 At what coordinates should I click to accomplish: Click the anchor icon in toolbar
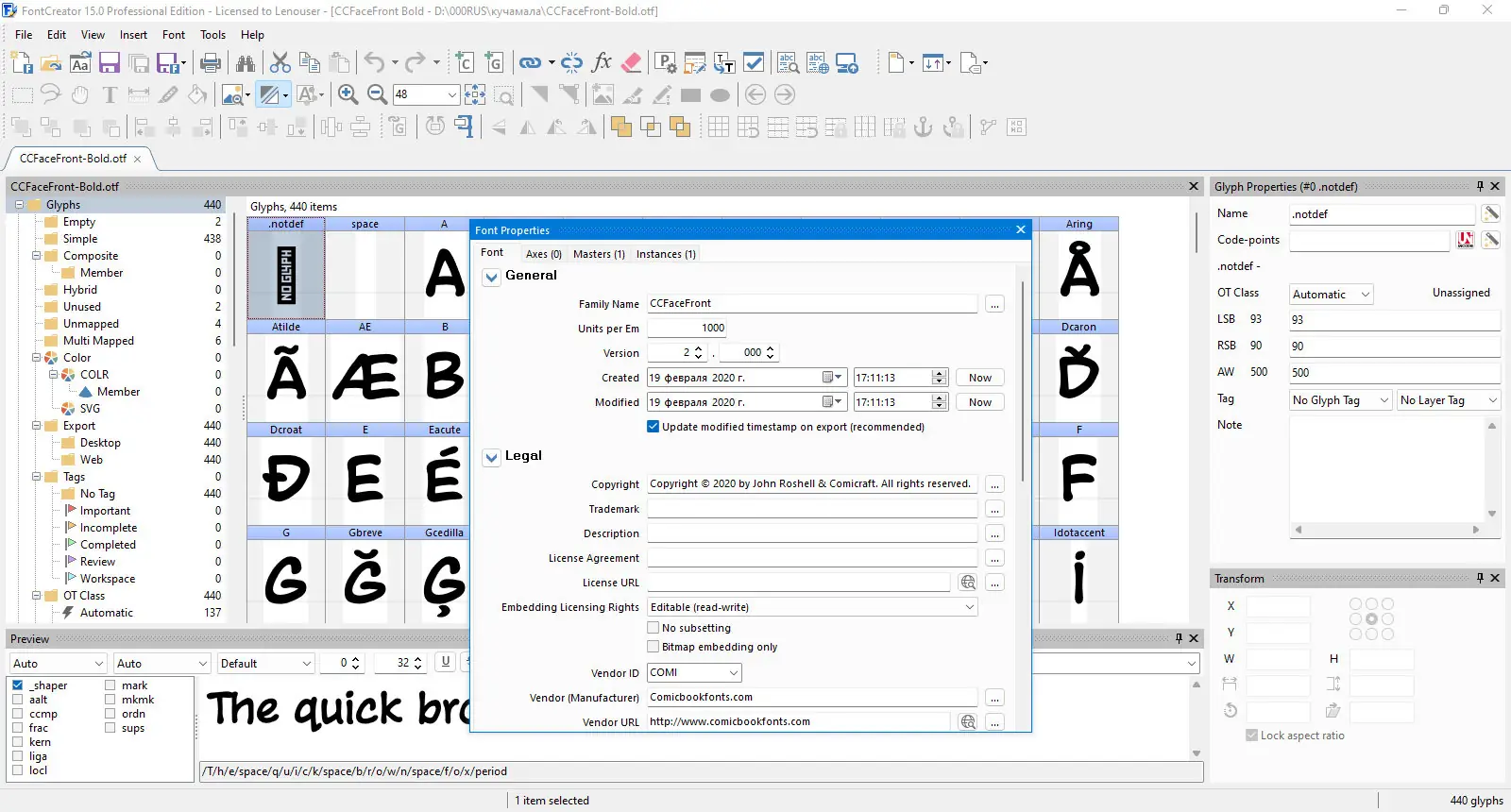point(924,127)
